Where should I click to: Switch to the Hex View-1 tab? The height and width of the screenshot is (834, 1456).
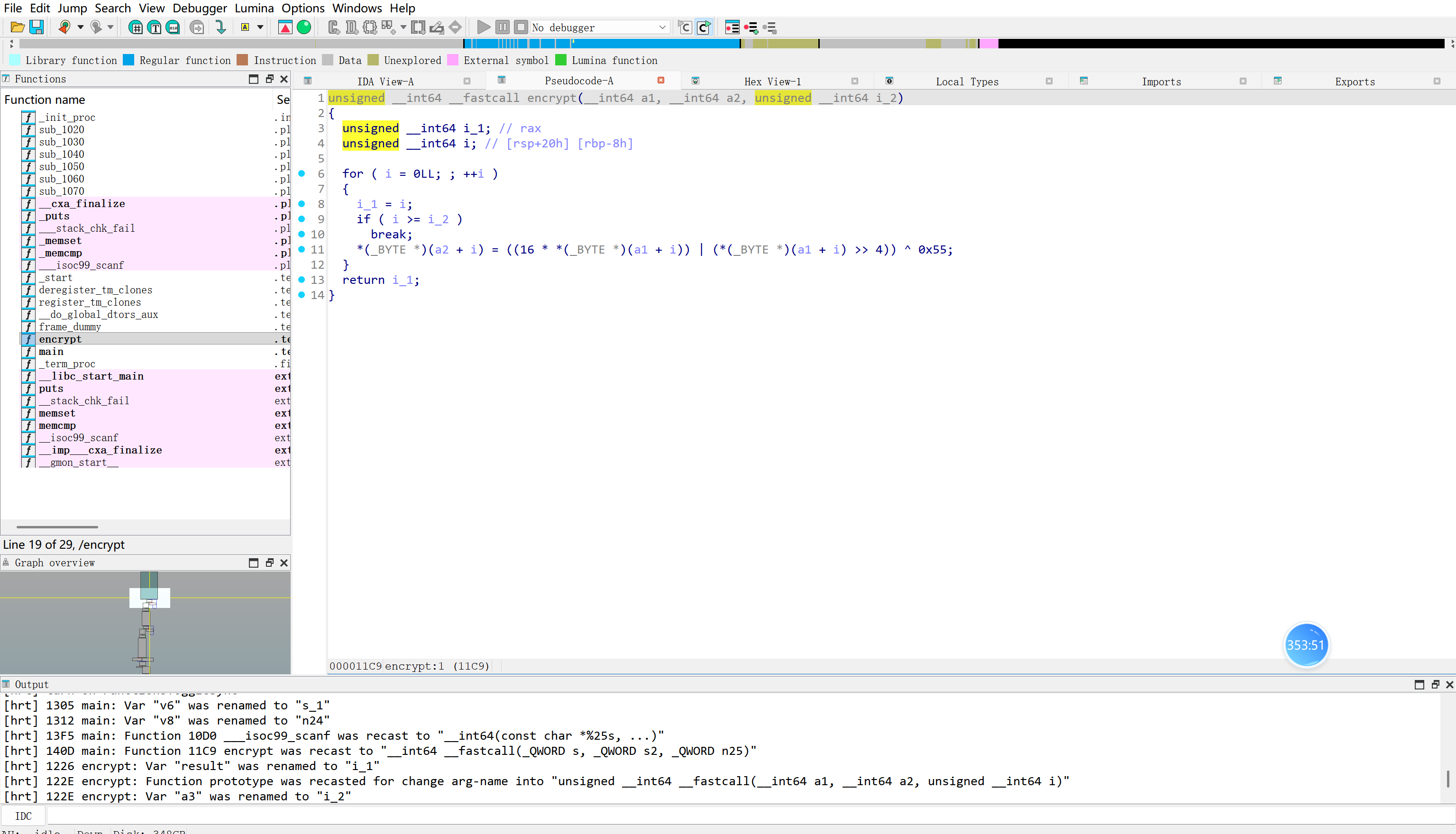pos(772,81)
